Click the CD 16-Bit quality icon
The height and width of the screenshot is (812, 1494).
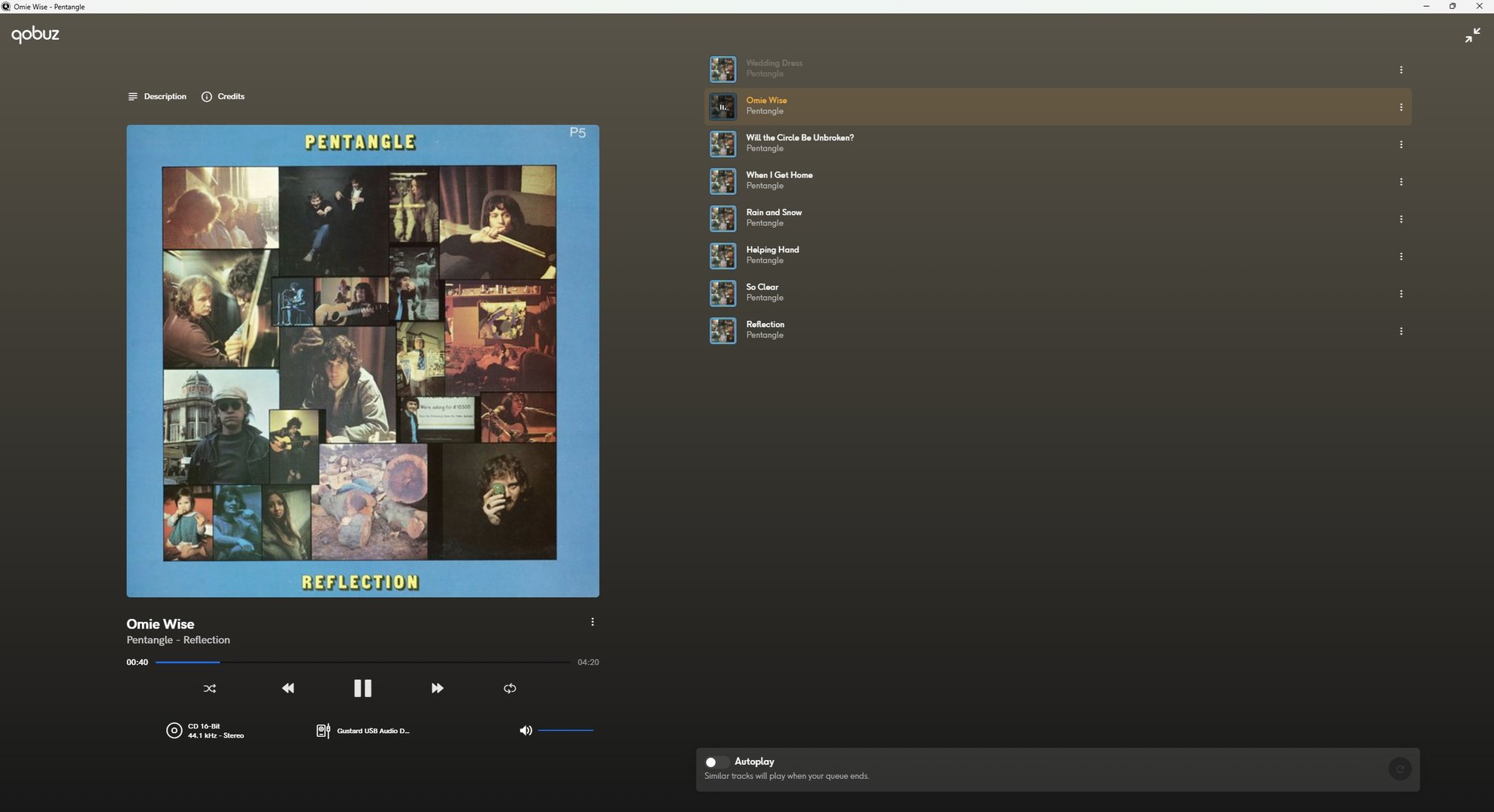tap(174, 731)
